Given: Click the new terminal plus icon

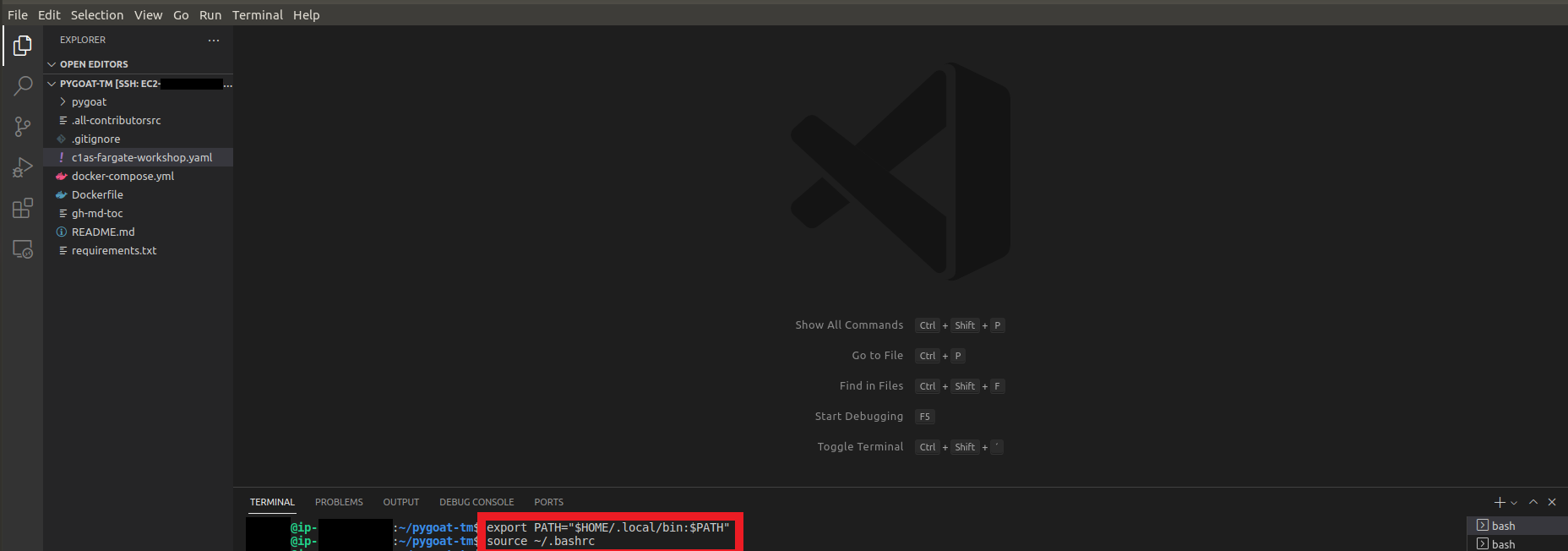Looking at the screenshot, I should click(1500, 502).
